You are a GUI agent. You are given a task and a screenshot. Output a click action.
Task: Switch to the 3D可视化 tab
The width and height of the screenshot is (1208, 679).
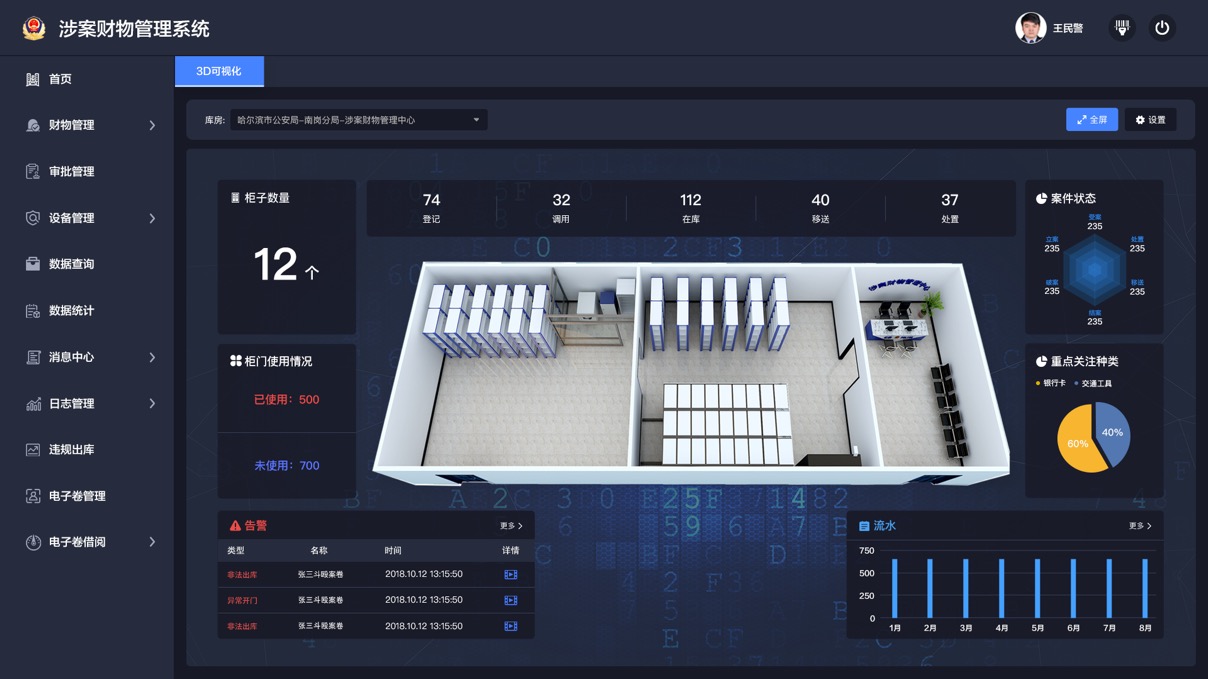click(219, 71)
